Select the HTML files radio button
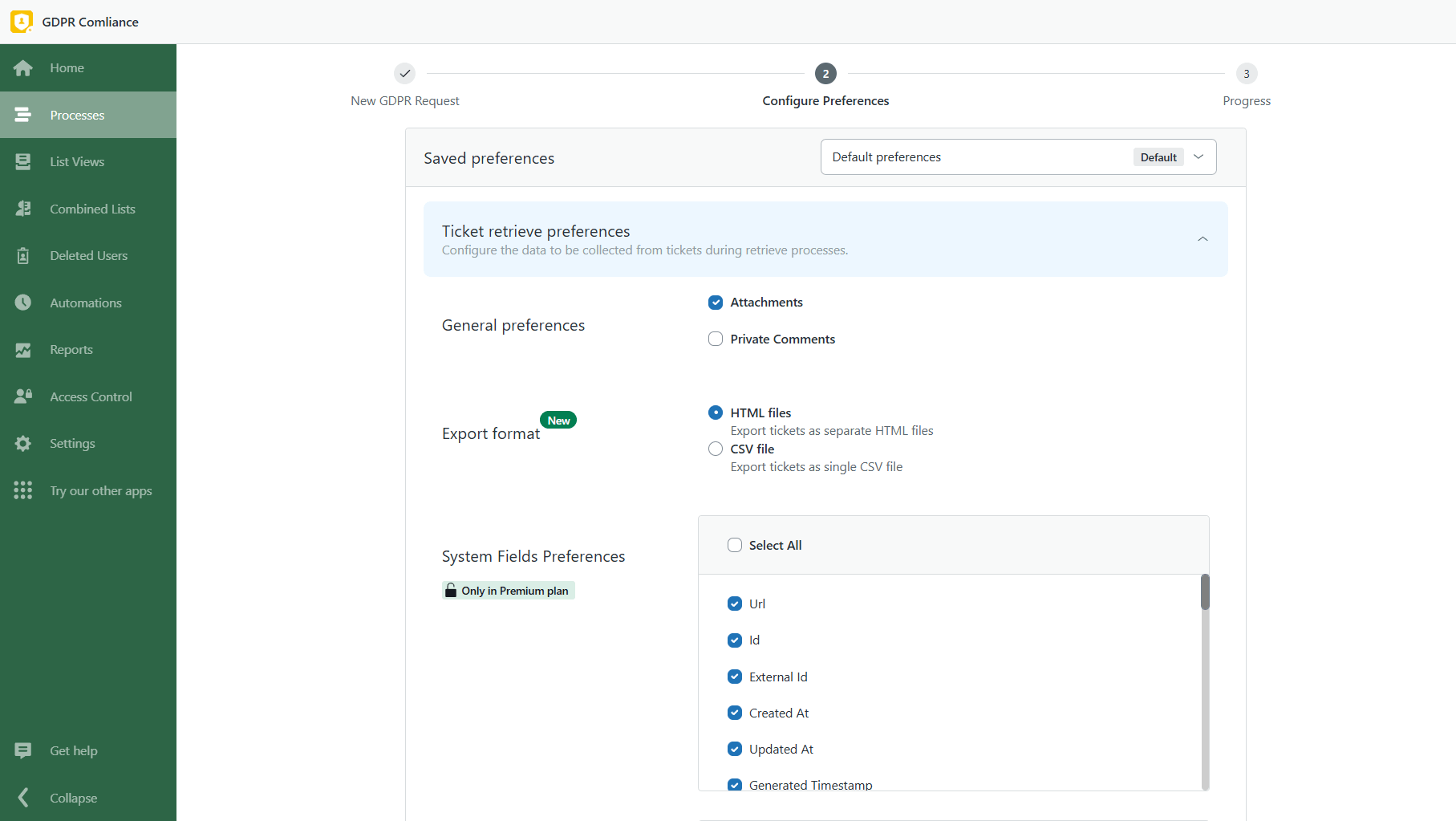This screenshot has height=821, width=1456. tap(716, 413)
